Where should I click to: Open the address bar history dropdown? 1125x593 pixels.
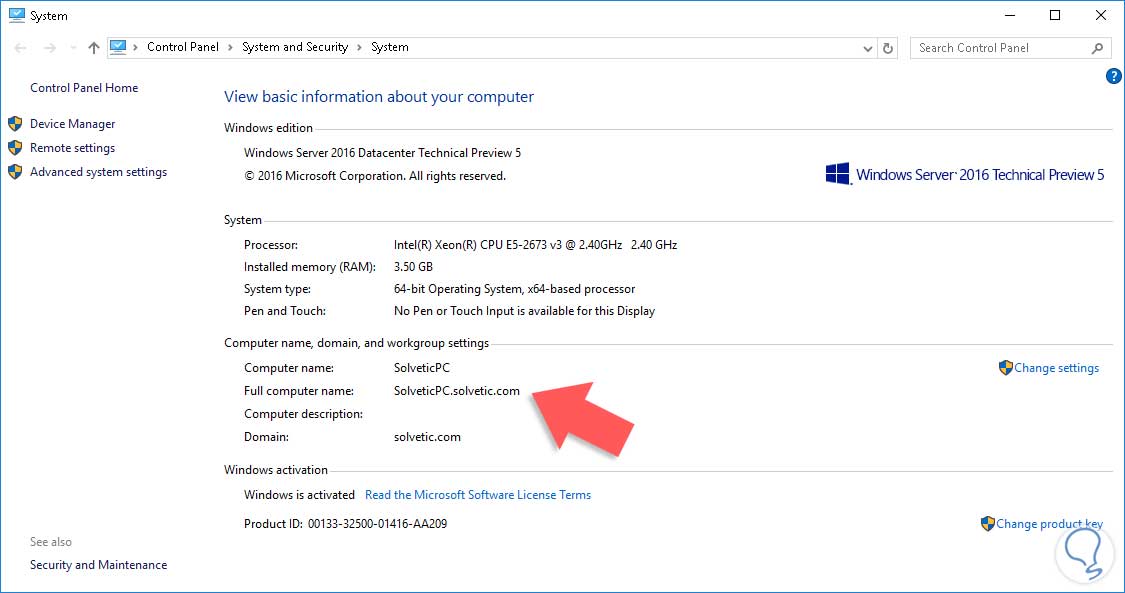click(x=867, y=47)
